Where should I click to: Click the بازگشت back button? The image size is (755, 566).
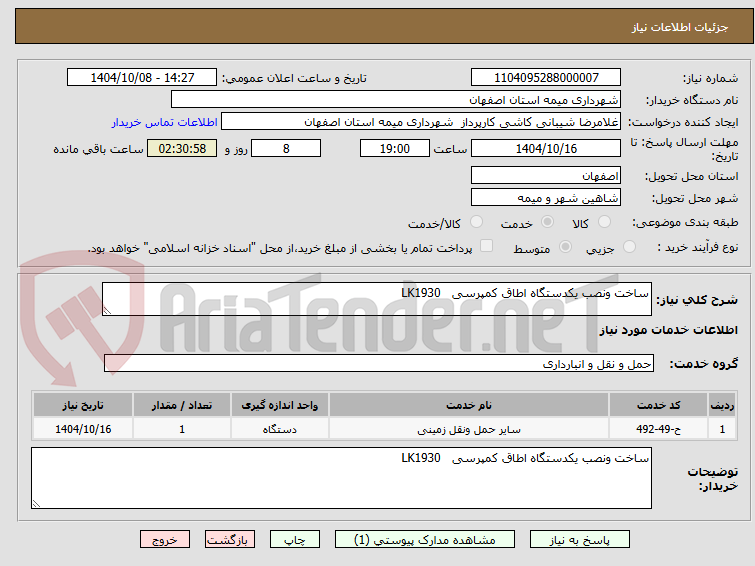pos(230,540)
